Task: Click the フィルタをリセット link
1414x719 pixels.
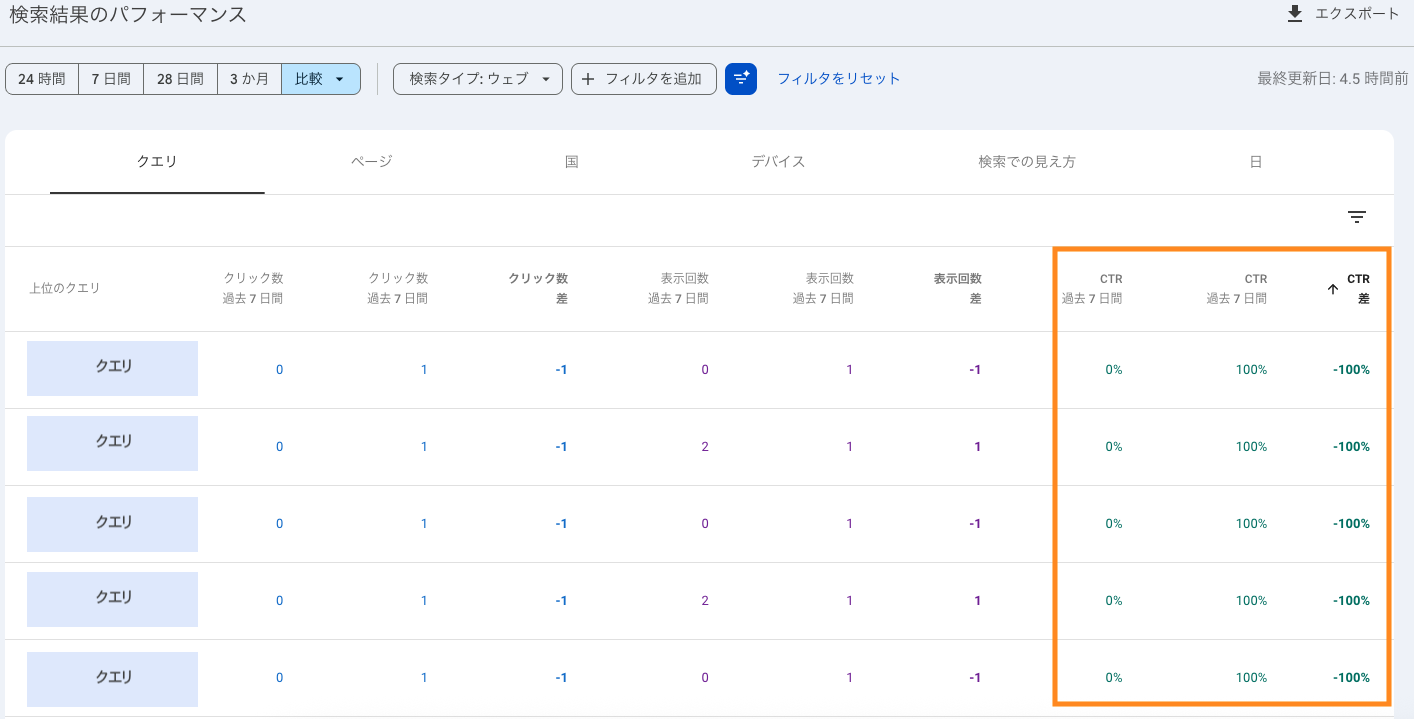Action: click(x=839, y=79)
